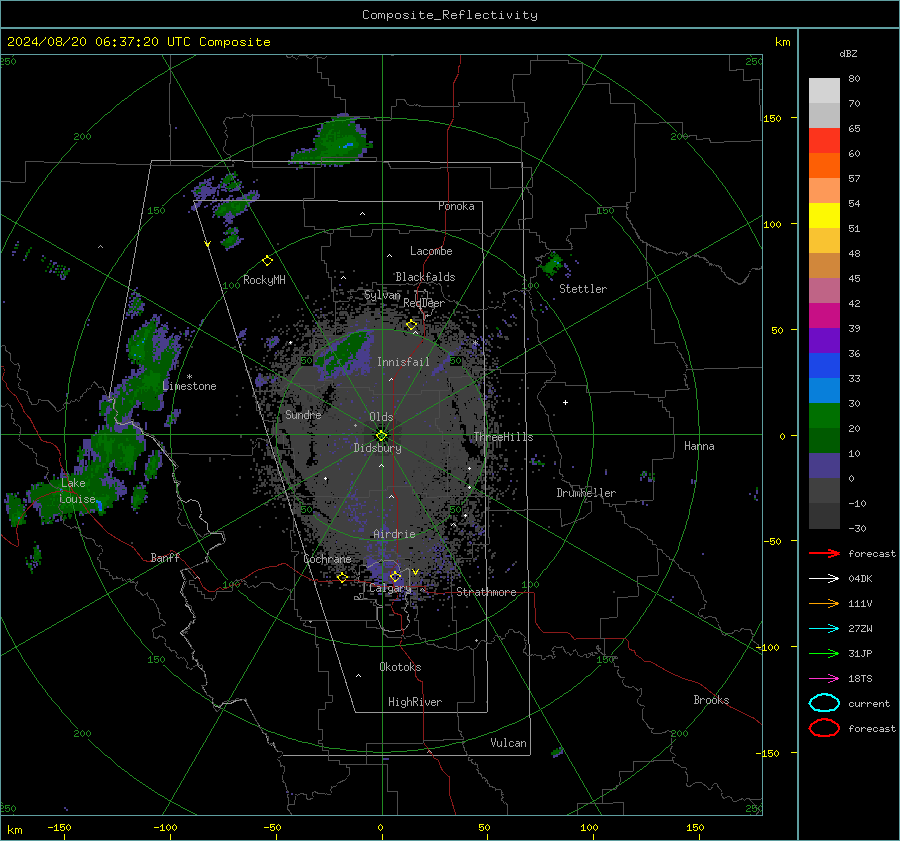
Task: Click the cyan 27ZW arrow legend icon
Action: click(824, 629)
